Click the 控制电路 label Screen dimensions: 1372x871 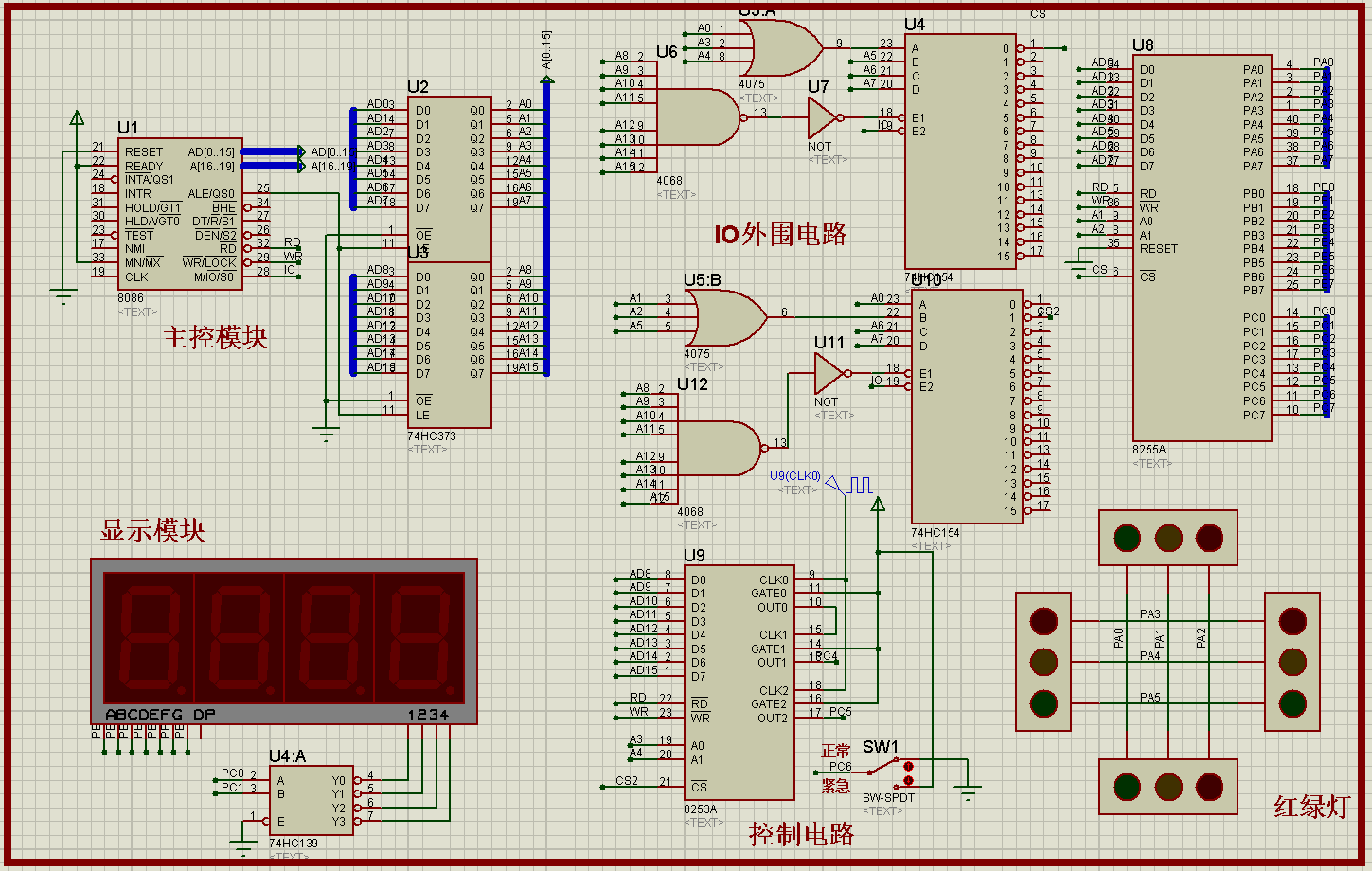(802, 834)
